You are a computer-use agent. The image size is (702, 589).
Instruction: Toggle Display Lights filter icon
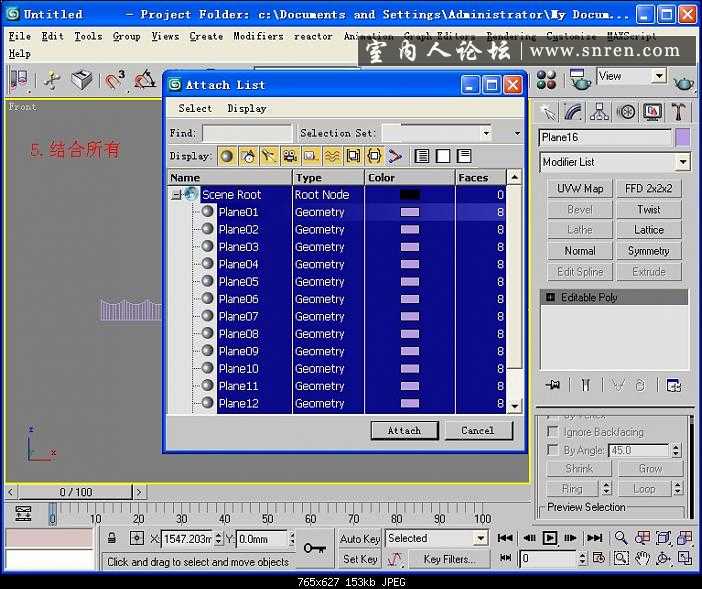pyautogui.click(x=269, y=156)
